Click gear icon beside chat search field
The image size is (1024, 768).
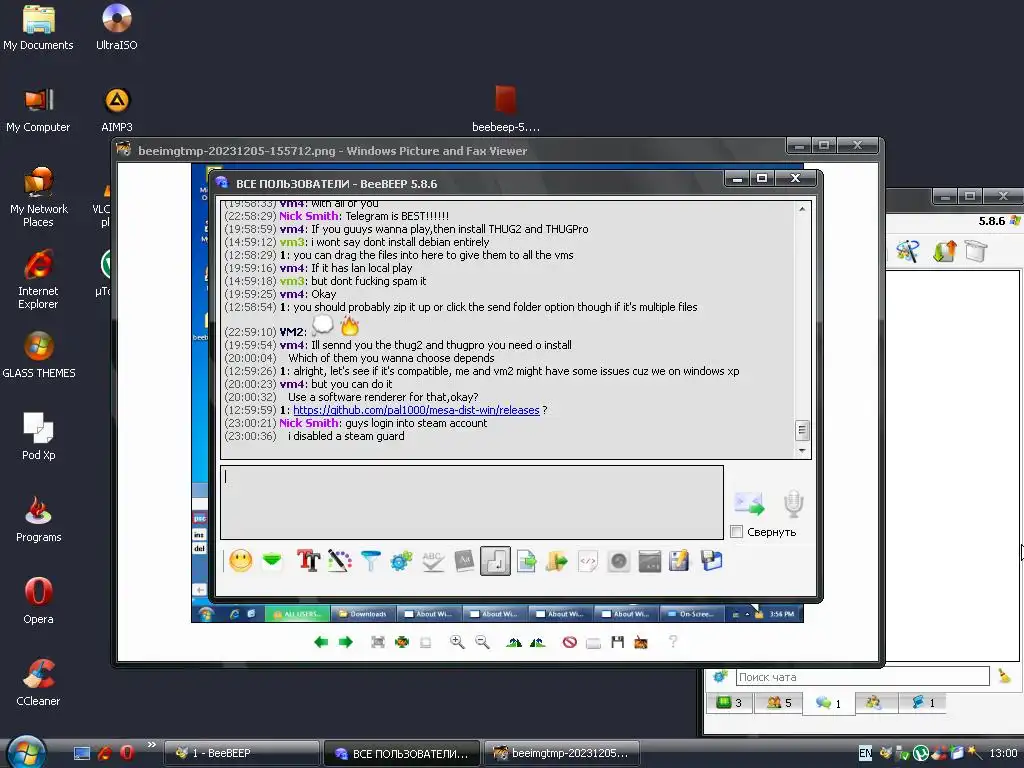coord(720,677)
